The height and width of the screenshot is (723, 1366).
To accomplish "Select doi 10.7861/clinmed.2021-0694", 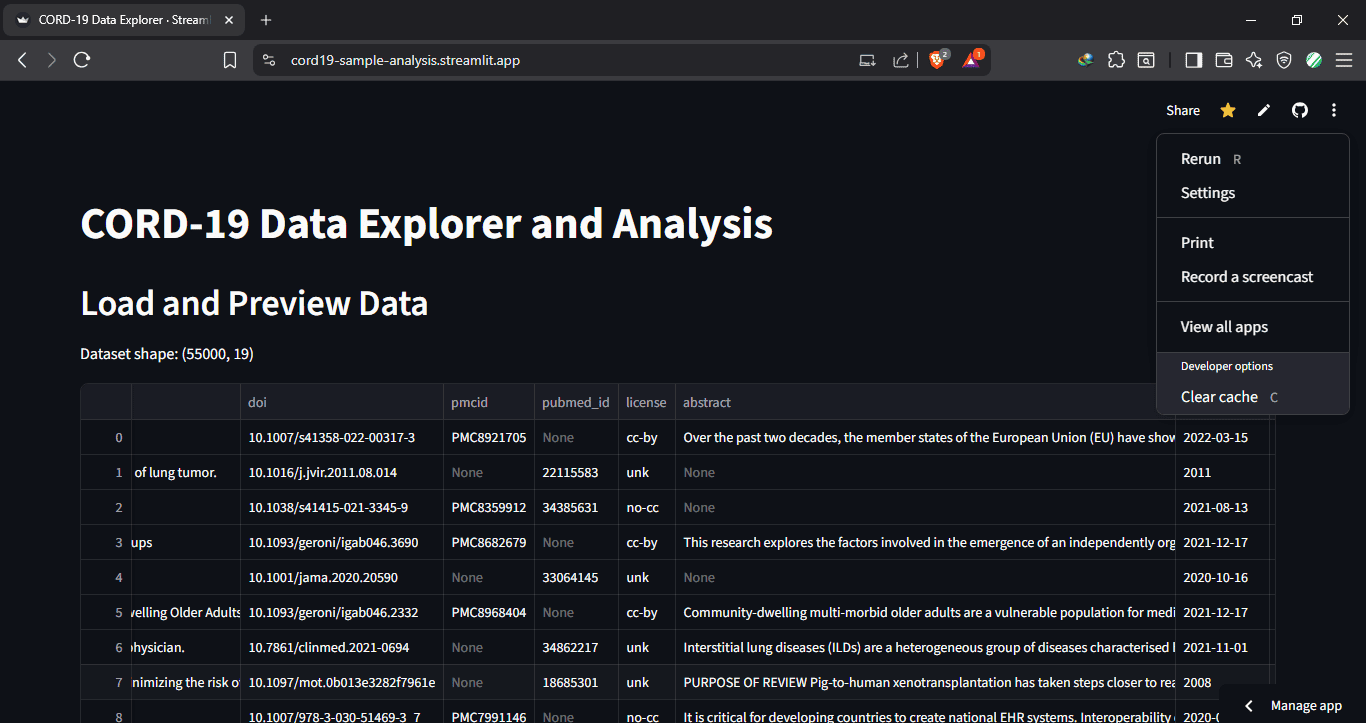I will 341,648.
